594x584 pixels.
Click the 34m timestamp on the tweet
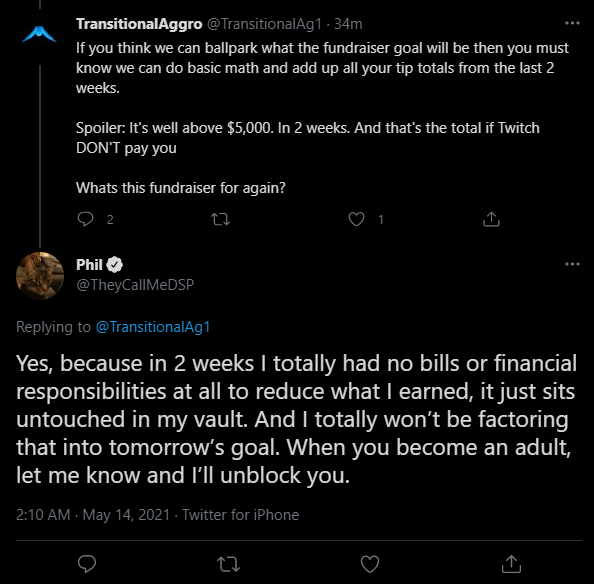348,24
